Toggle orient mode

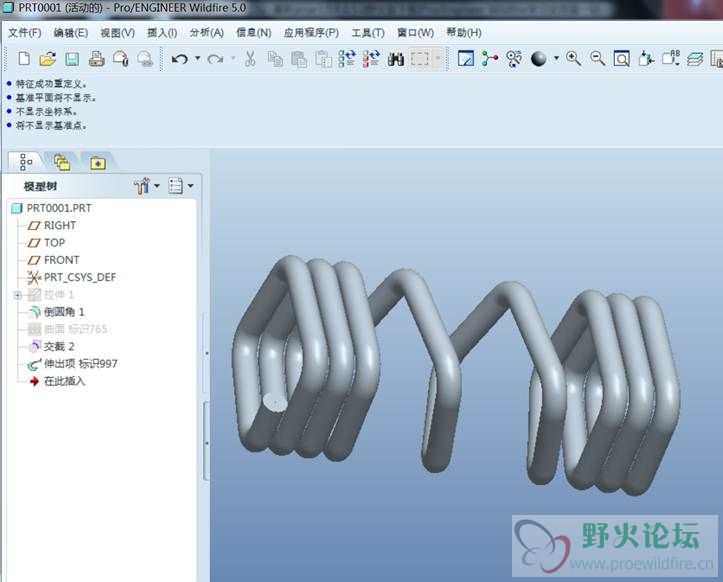(514, 59)
